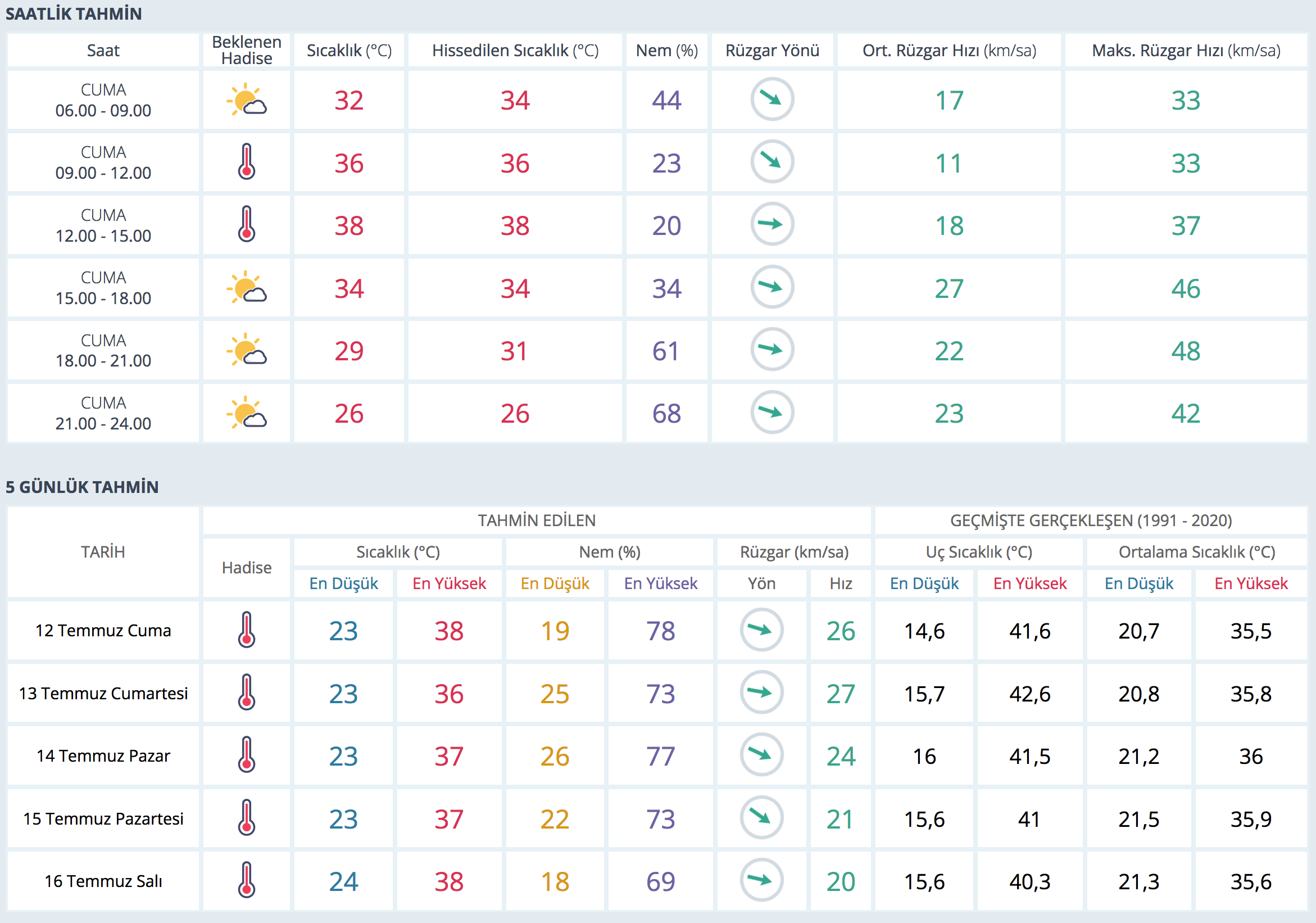Click thermometer icon for 16 Temmuz Salı
The width and height of the screenshot is (1316, 923).
click(247, 880)
